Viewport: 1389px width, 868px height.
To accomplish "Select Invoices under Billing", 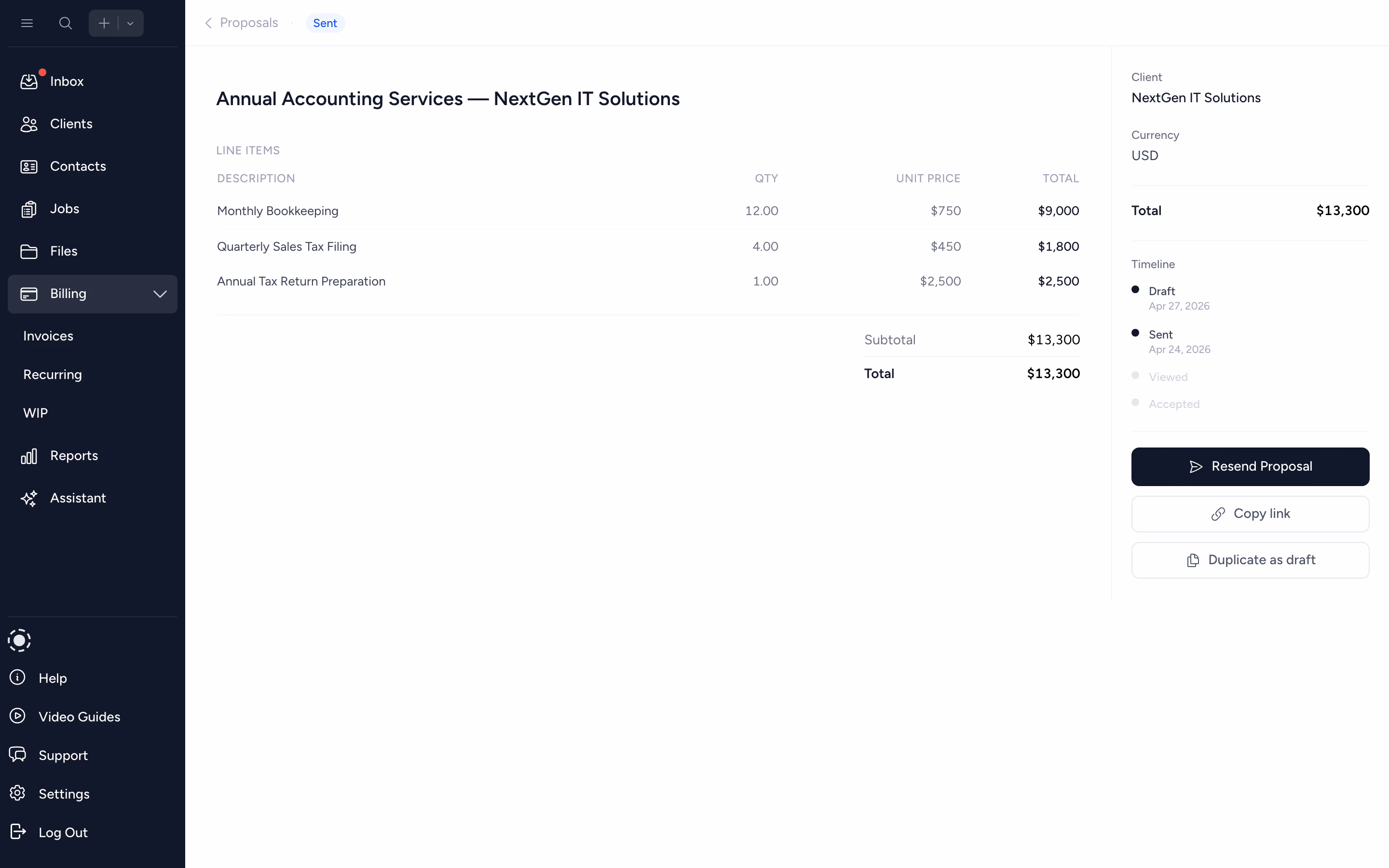I will click(x=48, y=336).
